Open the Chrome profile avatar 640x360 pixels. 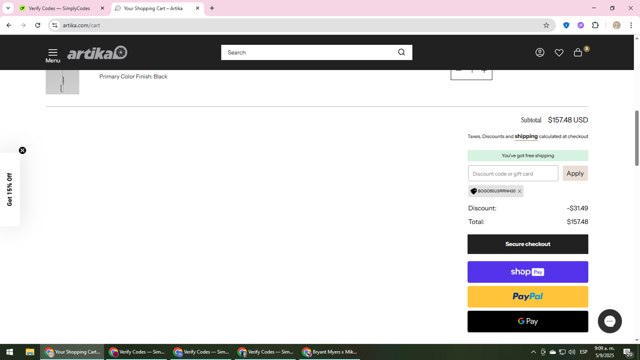pyautogui.click(x=617, y=25)
